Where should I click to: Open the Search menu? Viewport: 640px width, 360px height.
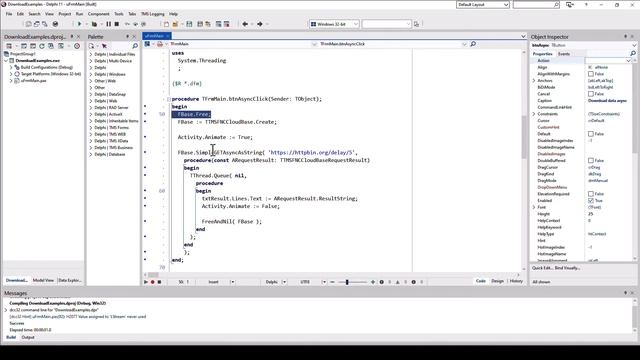pyautogui.click(x=34, y=14)
